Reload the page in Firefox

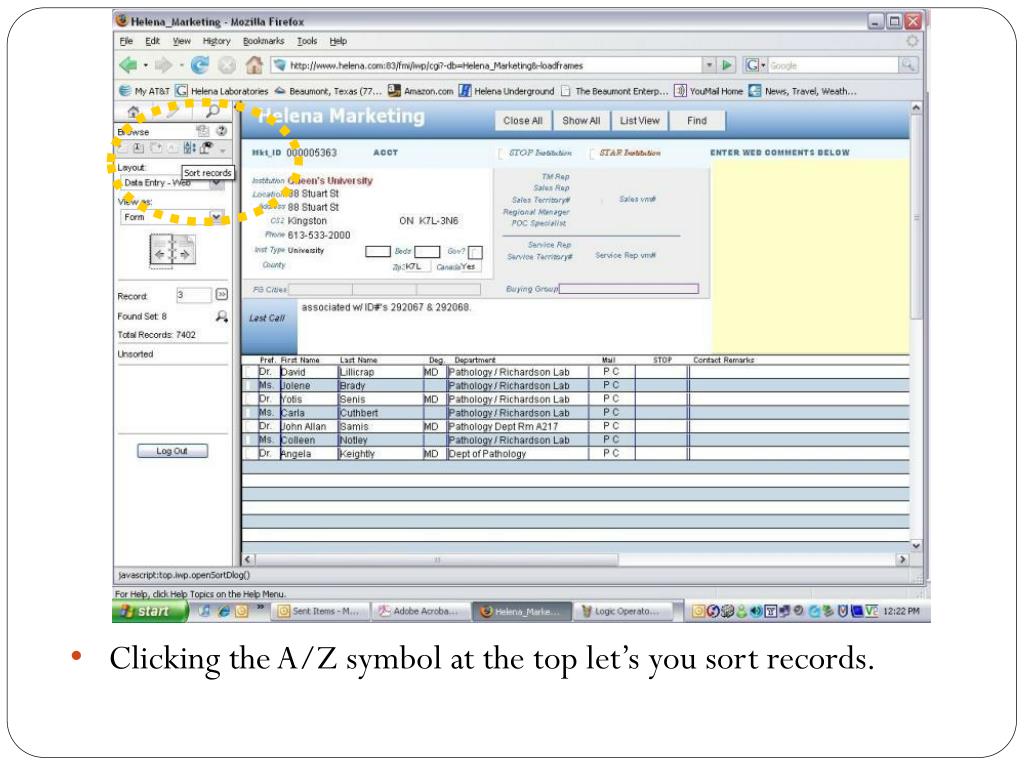point(200,65)
